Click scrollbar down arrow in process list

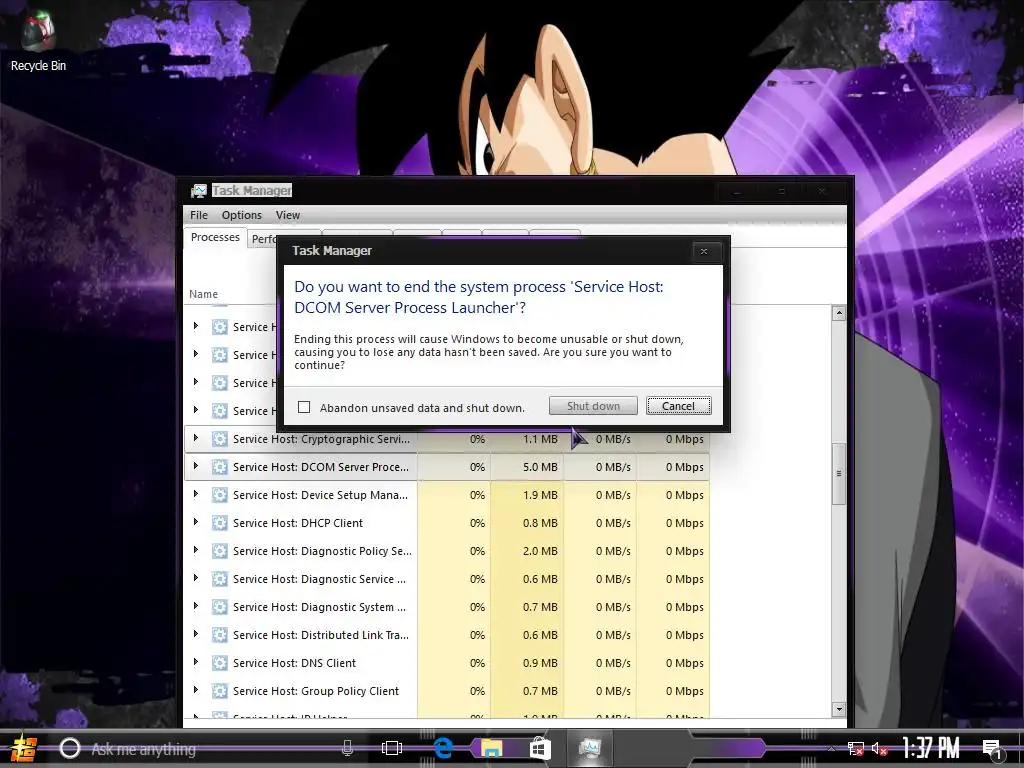pyautogui.click(x=839, y=709)
